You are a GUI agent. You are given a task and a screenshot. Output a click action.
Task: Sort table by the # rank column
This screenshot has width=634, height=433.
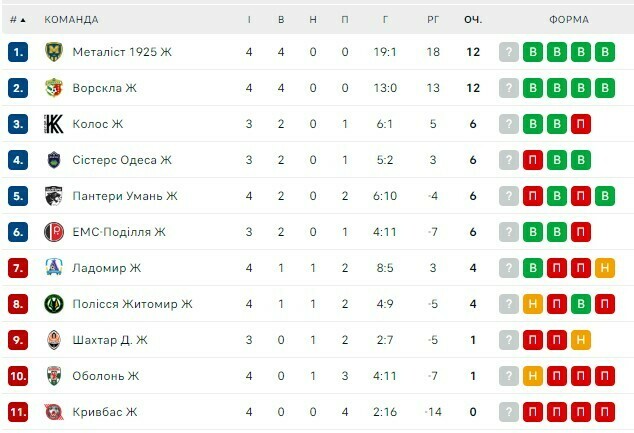17,19
